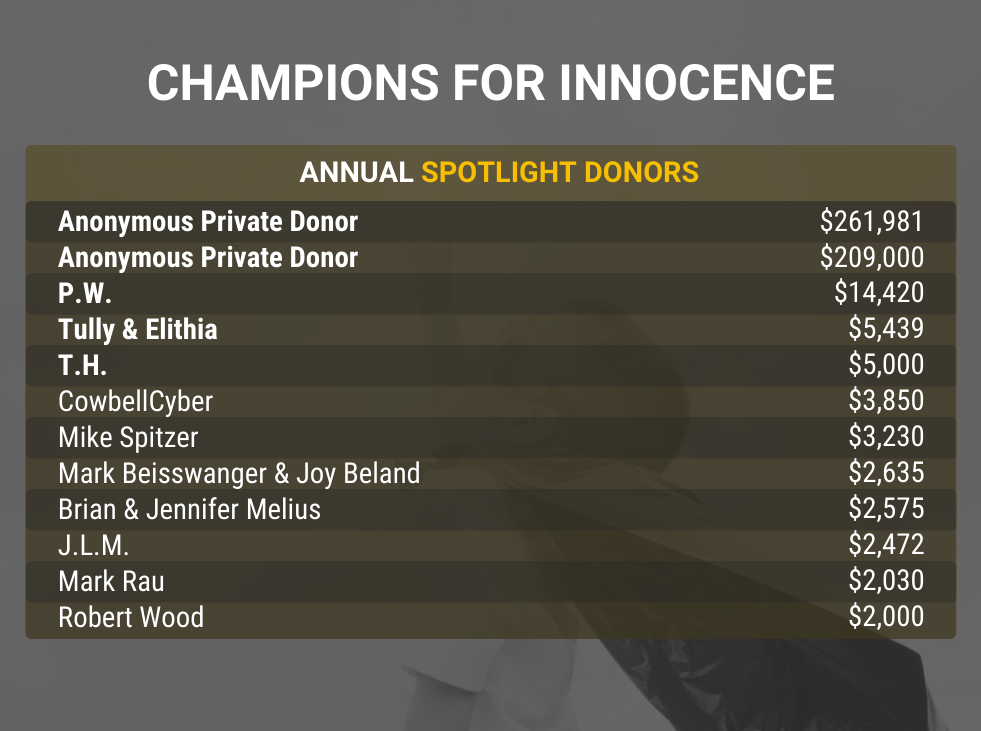The height and width of the screenshot is (731, 981).
Task: Select the second Anonymous Private Donor name
Action: (208, 258)
